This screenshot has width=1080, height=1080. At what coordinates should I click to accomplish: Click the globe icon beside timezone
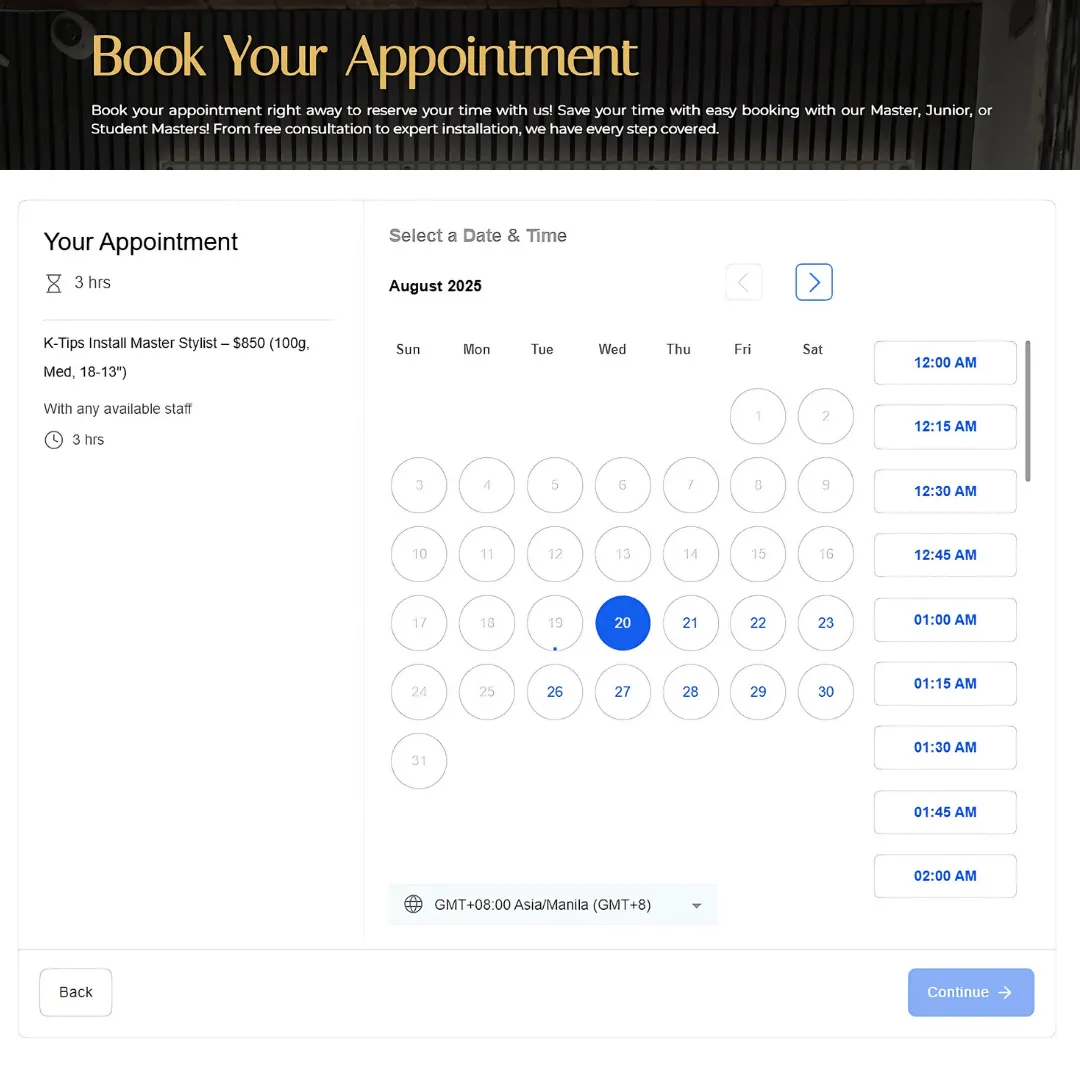(x=413, y=904)
